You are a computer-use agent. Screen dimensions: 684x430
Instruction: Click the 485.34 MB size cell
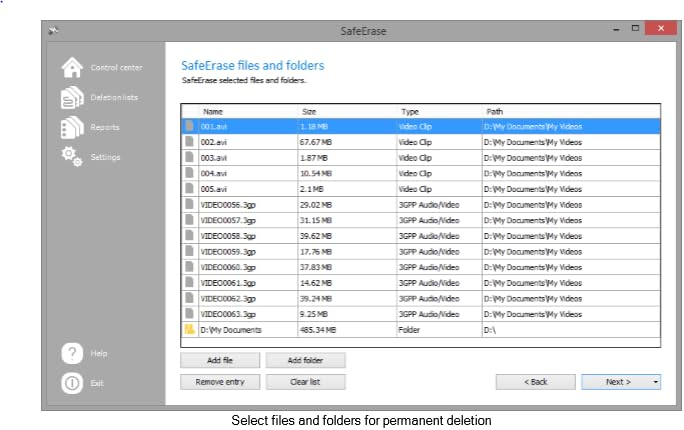pos(318,330)
